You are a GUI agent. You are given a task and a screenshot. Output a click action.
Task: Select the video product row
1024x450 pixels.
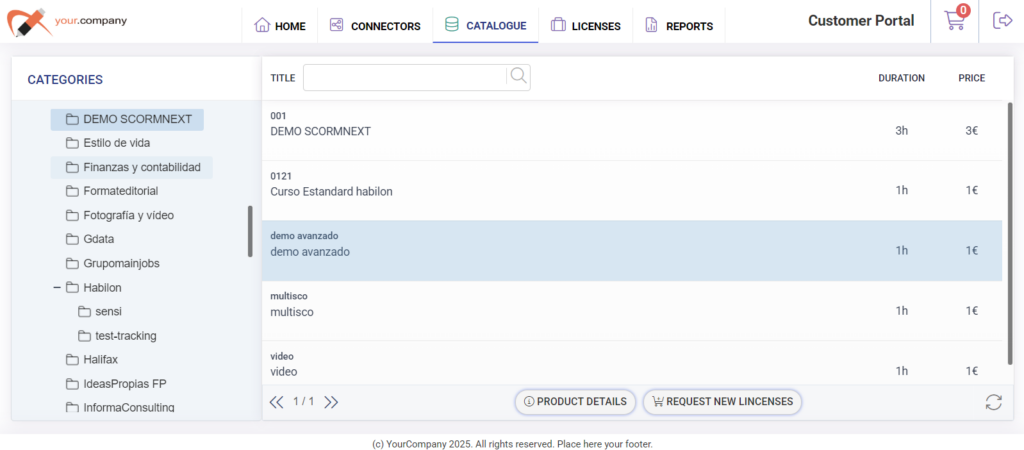[632, 363]
